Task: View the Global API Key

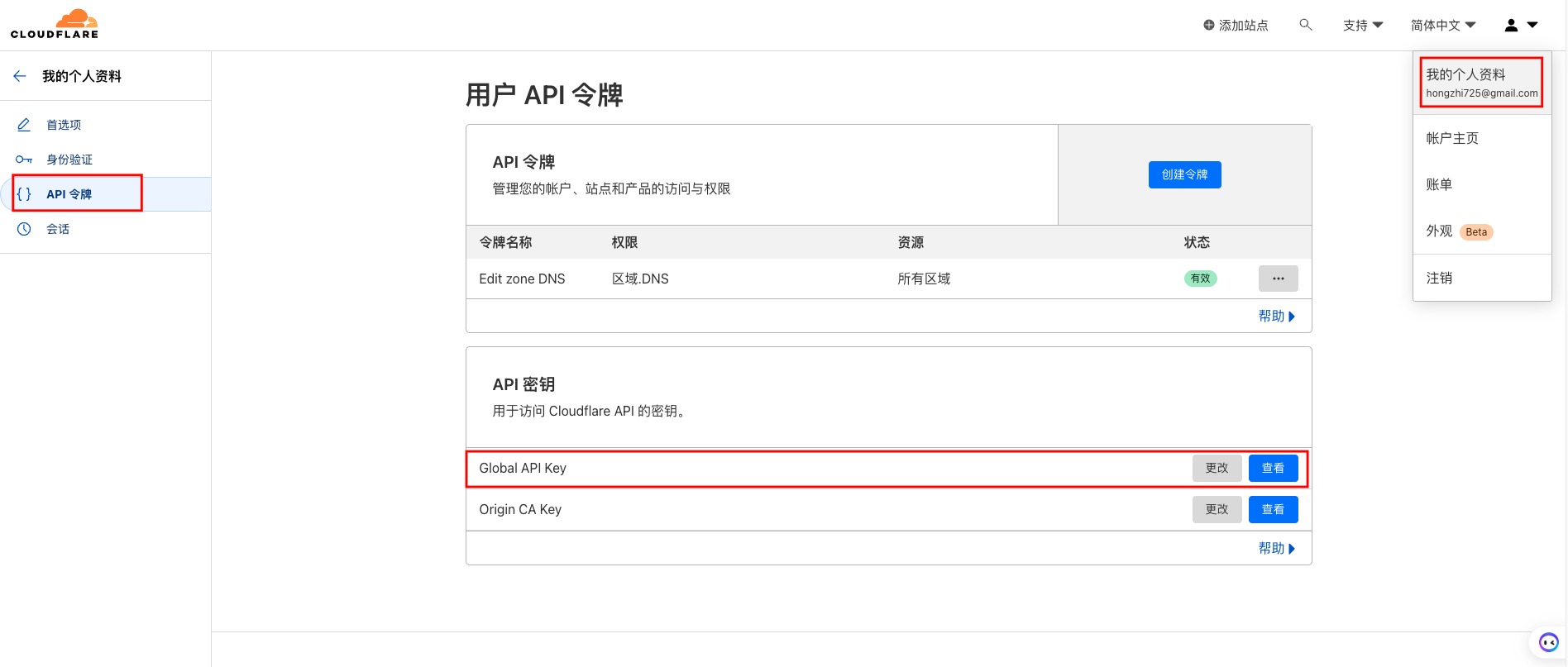Action: (1273, 468)
